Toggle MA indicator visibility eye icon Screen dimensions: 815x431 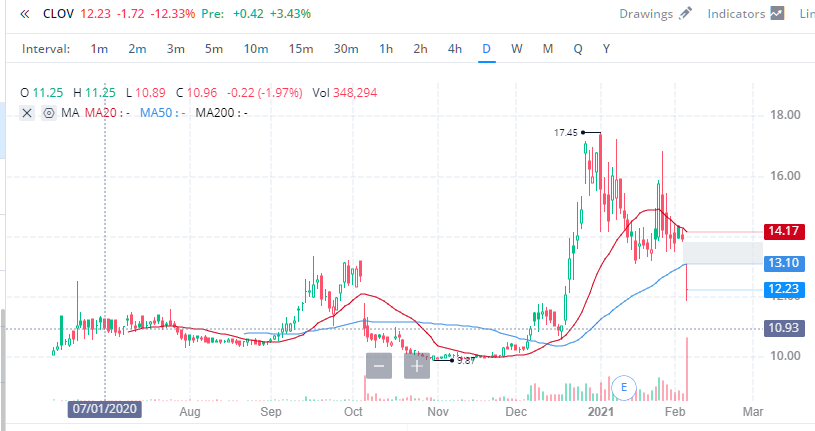point(49,113)
